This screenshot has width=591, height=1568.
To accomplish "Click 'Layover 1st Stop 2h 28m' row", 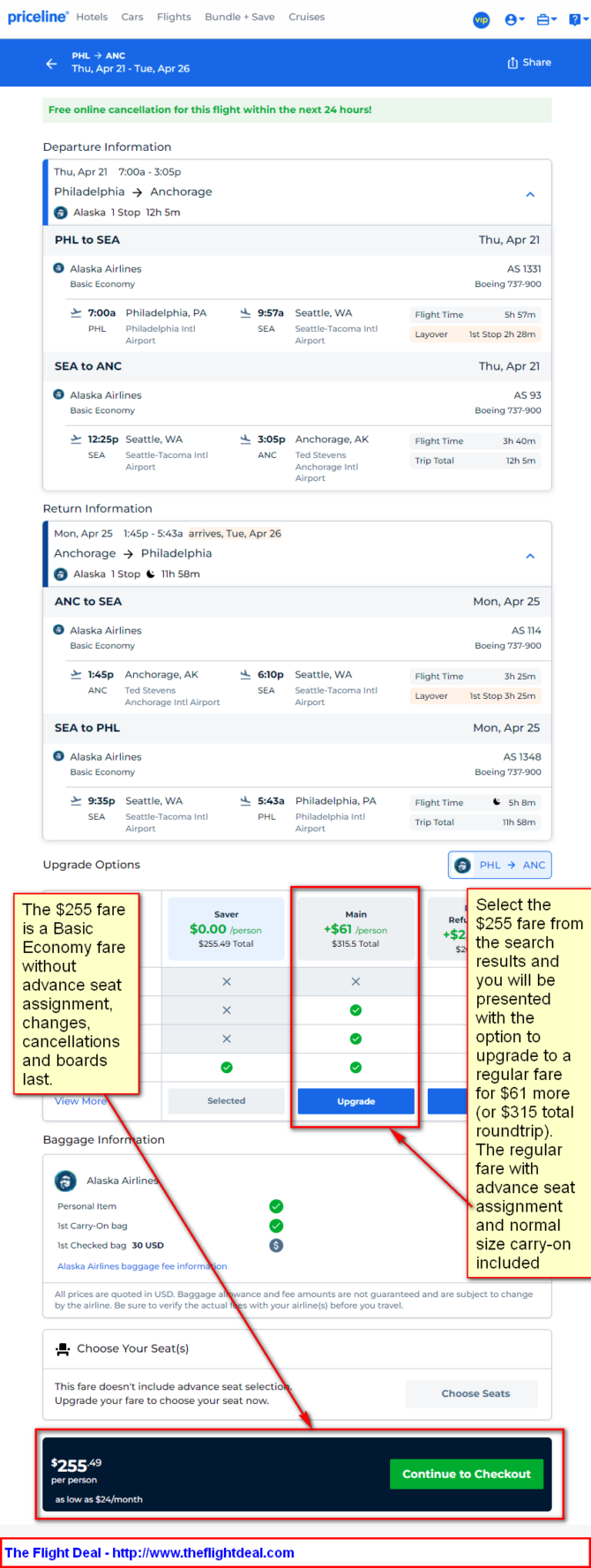I will 475,334.
